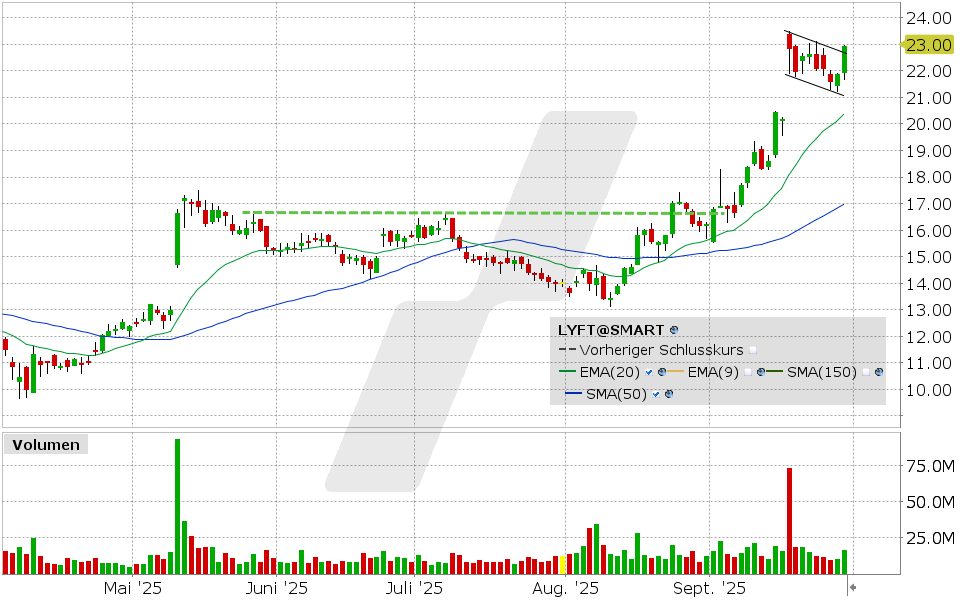The image size is (960, 600).
Task: Click the Sept. '25 date label
Action: [x=708, y=589]
